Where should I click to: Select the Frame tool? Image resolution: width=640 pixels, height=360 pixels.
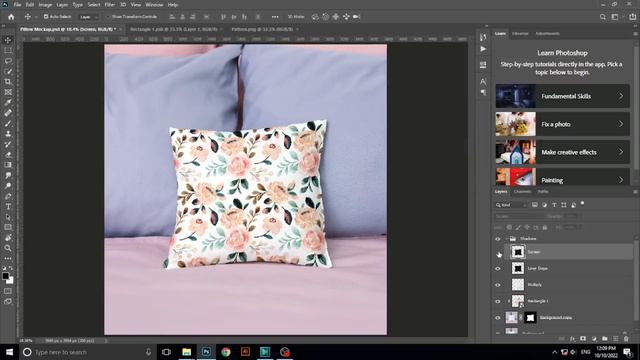click(x=8, y=92)
